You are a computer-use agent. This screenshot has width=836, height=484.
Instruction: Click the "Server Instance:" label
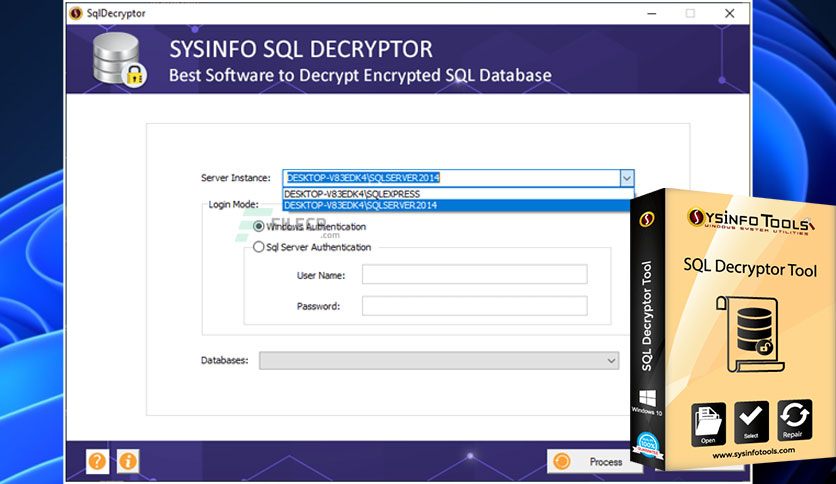coord(236,178)
